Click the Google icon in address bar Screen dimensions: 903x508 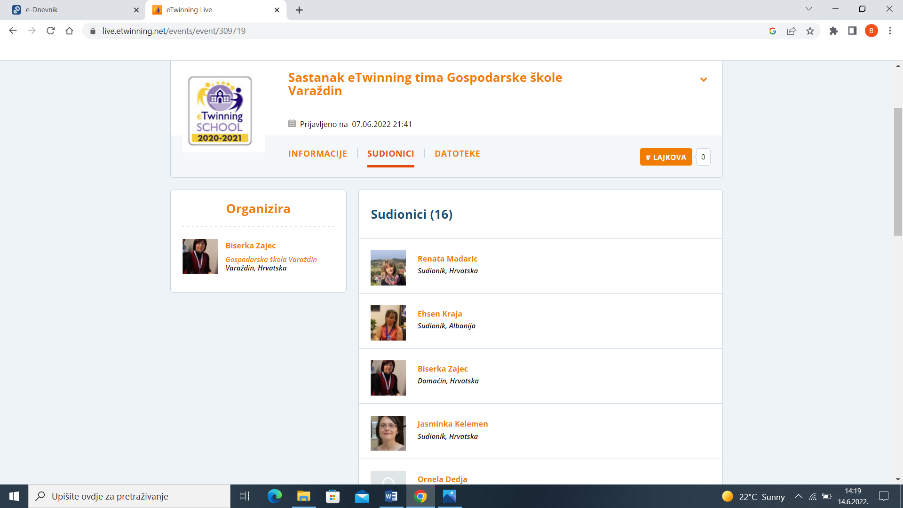coord(772,31)
